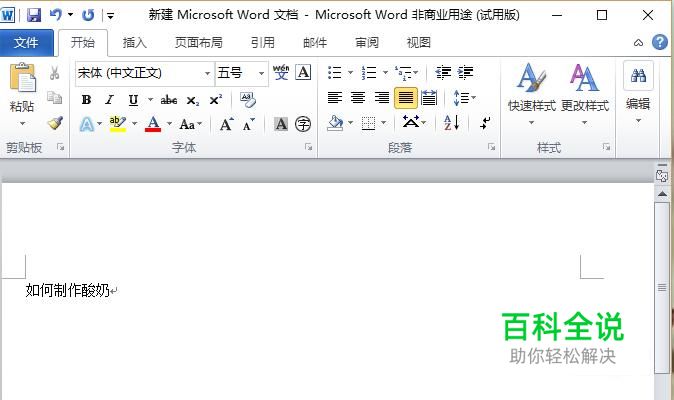Expand the underline style dropdown arrow
Image resolution: width=674 pixels, height=400 pixels.
[150, 100]
